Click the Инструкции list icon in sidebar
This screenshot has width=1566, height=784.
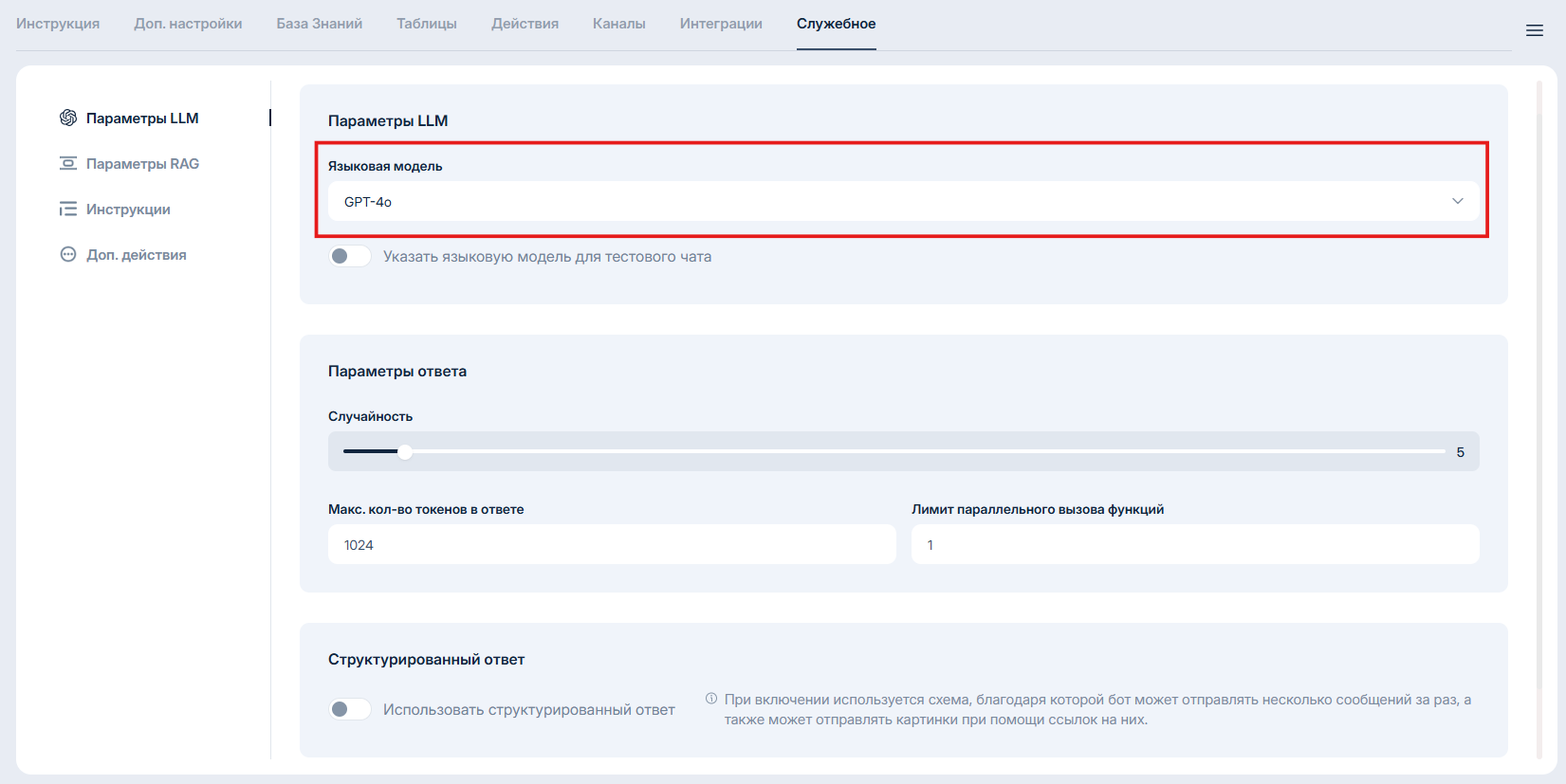pyautogui.click(x=68, y=209)
